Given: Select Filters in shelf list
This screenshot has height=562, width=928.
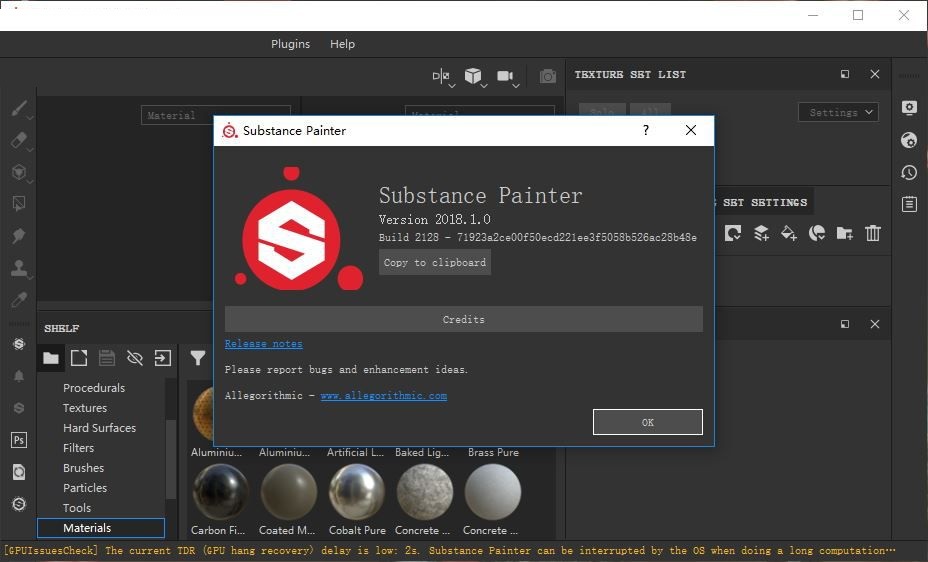Looking at the screenshot, I should 79,448.
